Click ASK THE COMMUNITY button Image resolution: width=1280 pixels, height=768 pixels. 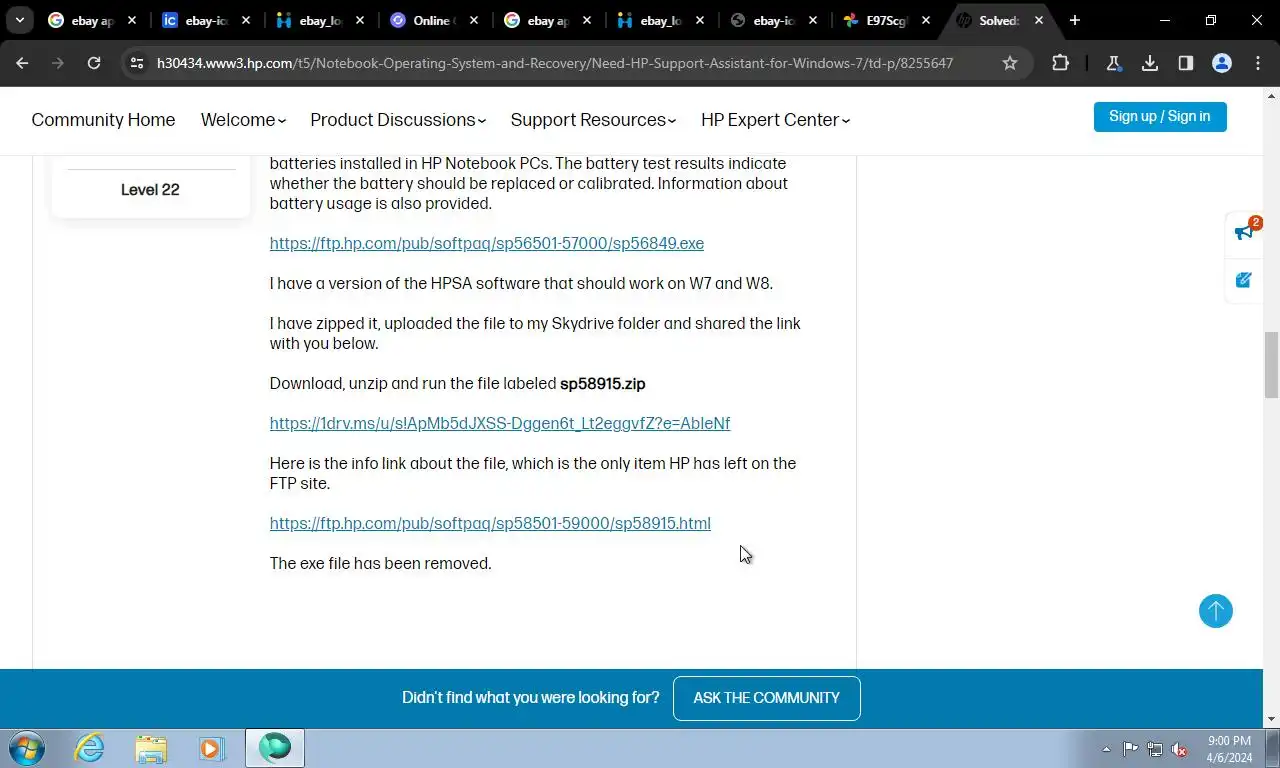tap(767, 698)
